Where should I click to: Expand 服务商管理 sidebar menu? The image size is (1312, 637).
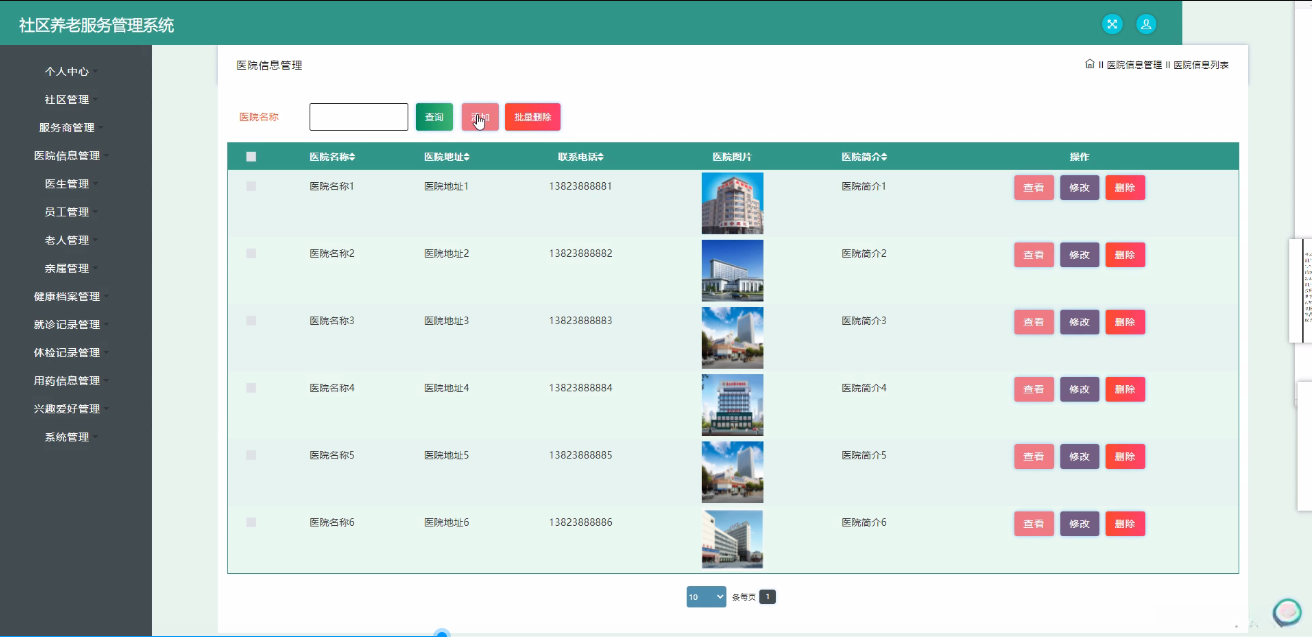68,128
